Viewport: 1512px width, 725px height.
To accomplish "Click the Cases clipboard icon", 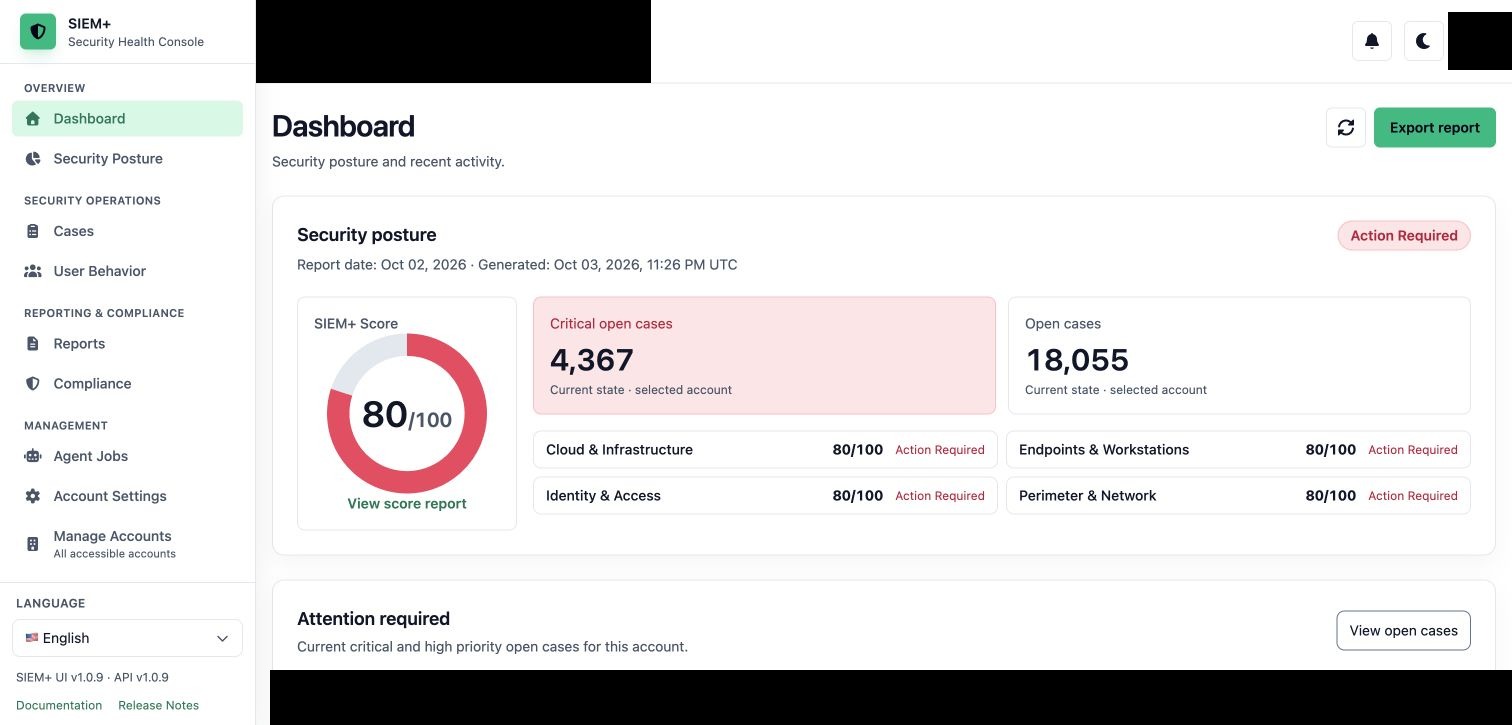I will coord(33,231).
